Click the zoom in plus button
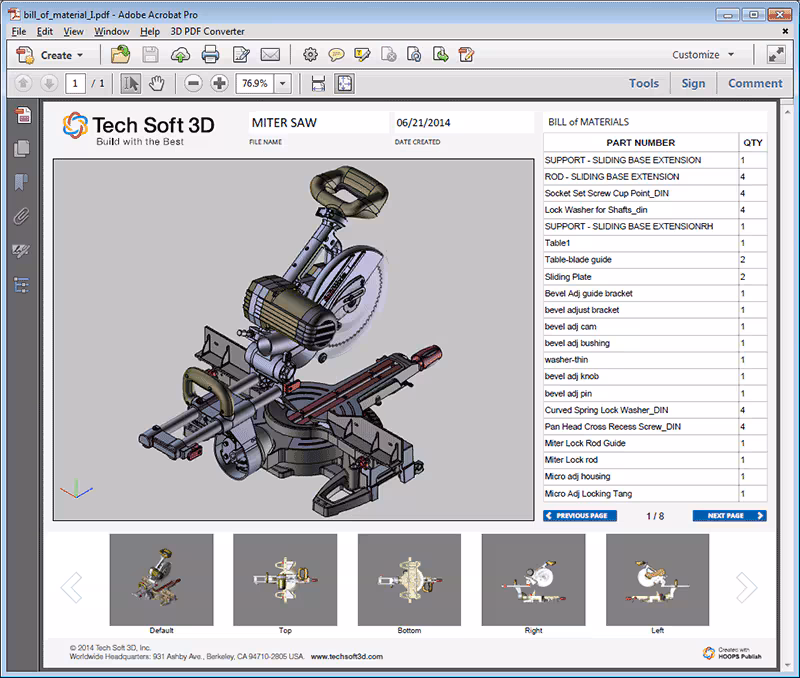The width and height of the screenshot is (800, 678). point(219,83)
